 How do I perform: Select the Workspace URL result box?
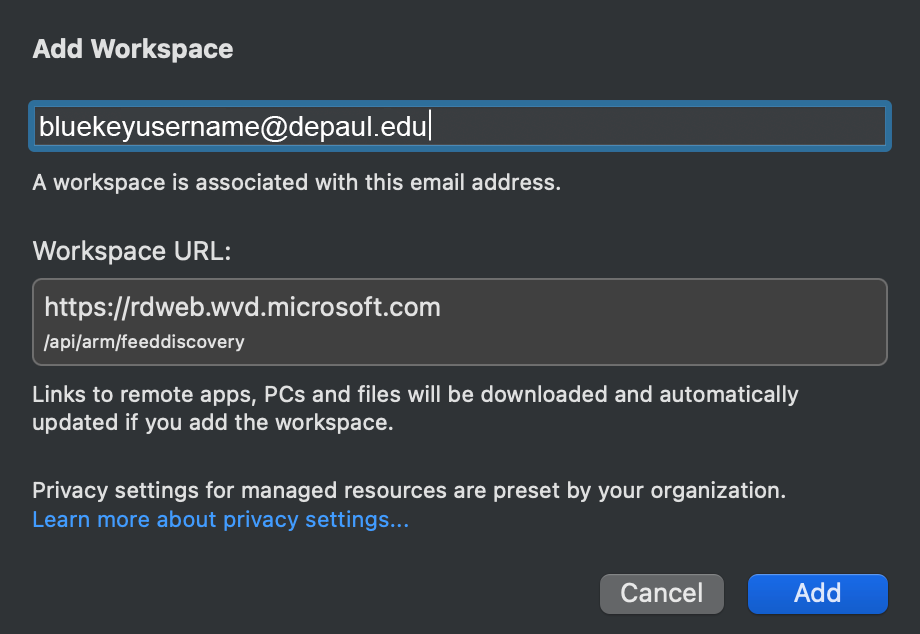pyautogui.click(x=460, y=322)
